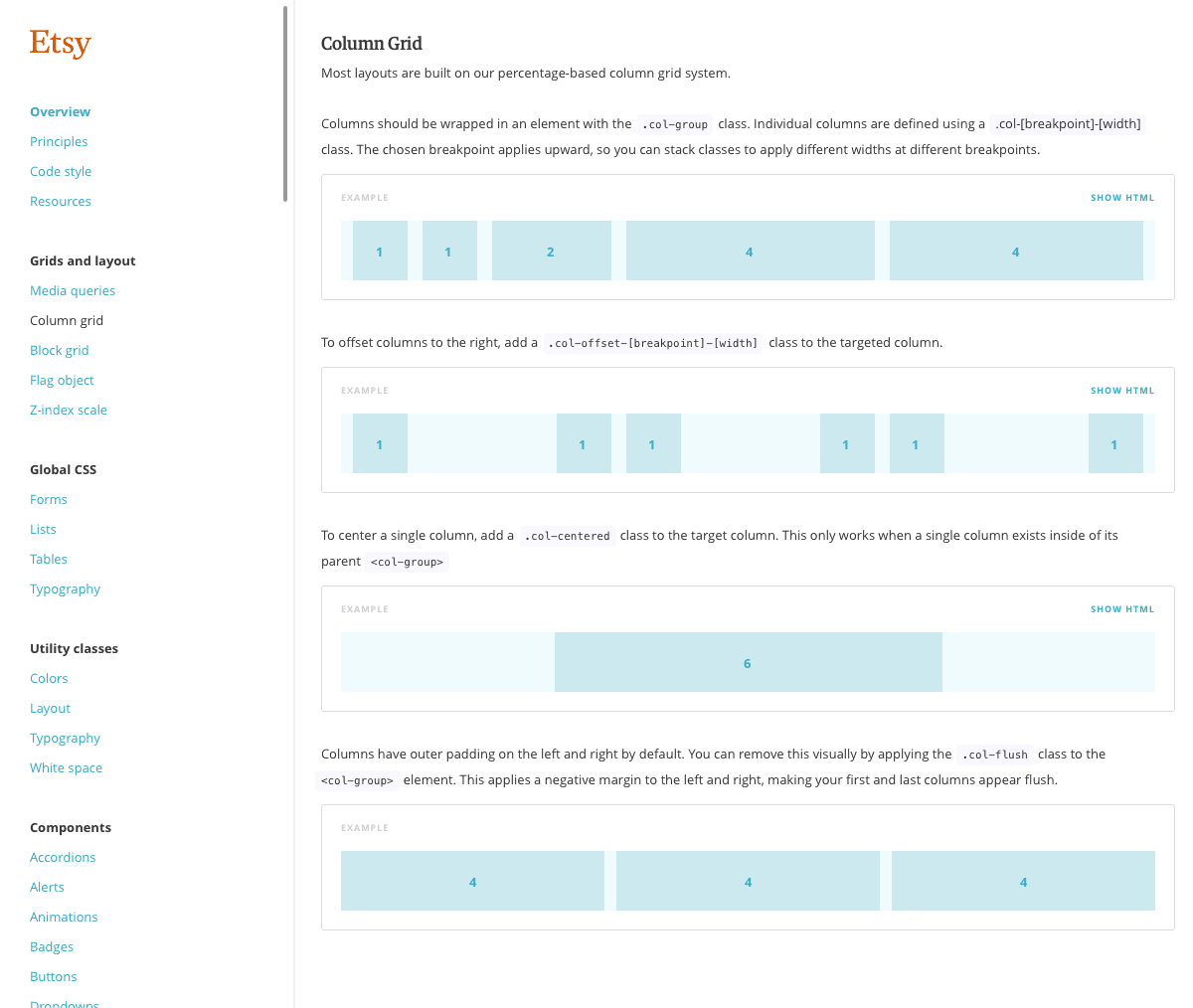Open the Media queries docs
The height and width of the screenshot is (1008, 1193).
73,290
